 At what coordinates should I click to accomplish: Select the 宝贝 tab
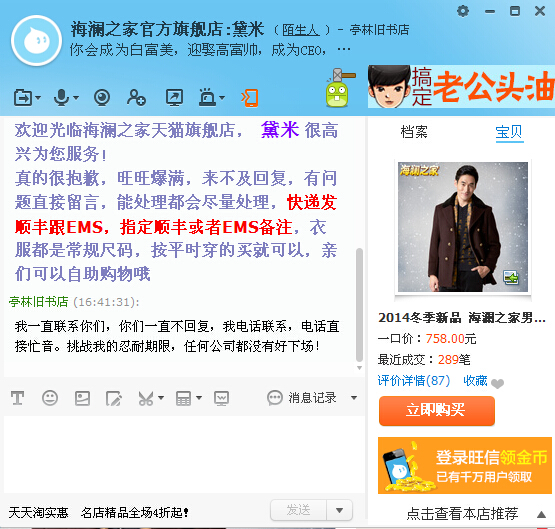click(509, 132)
